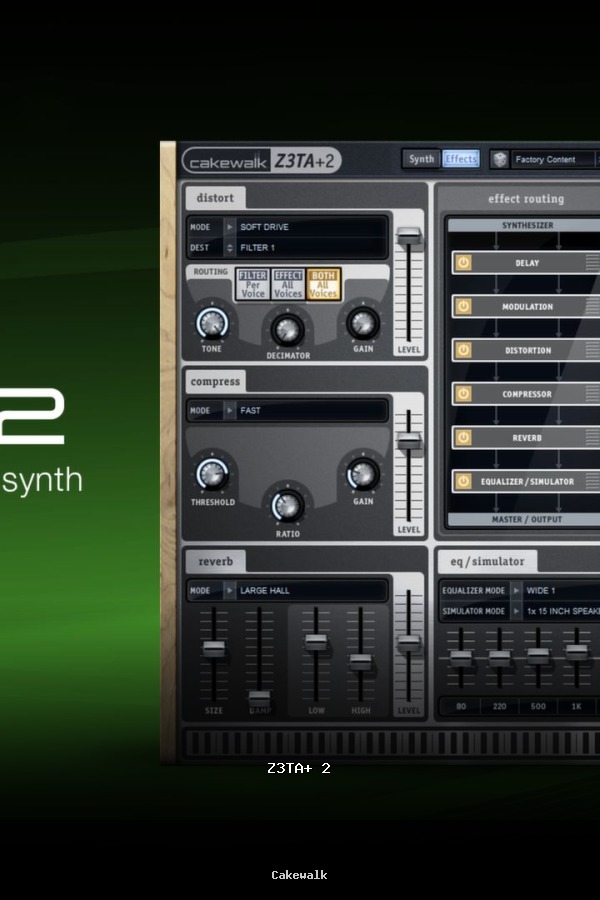Click the 220 Hz EQ band slider

499,658
